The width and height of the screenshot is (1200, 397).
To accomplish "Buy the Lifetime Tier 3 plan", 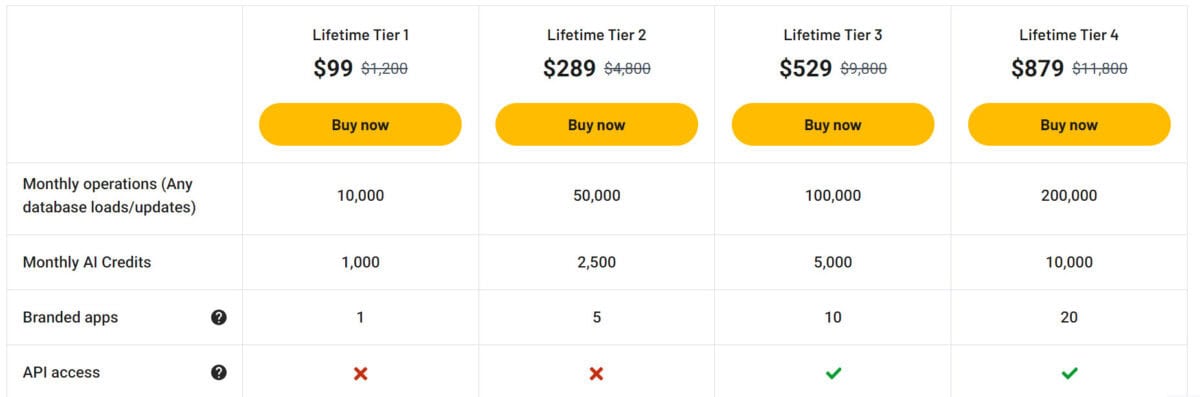I will tap(833, 125).
